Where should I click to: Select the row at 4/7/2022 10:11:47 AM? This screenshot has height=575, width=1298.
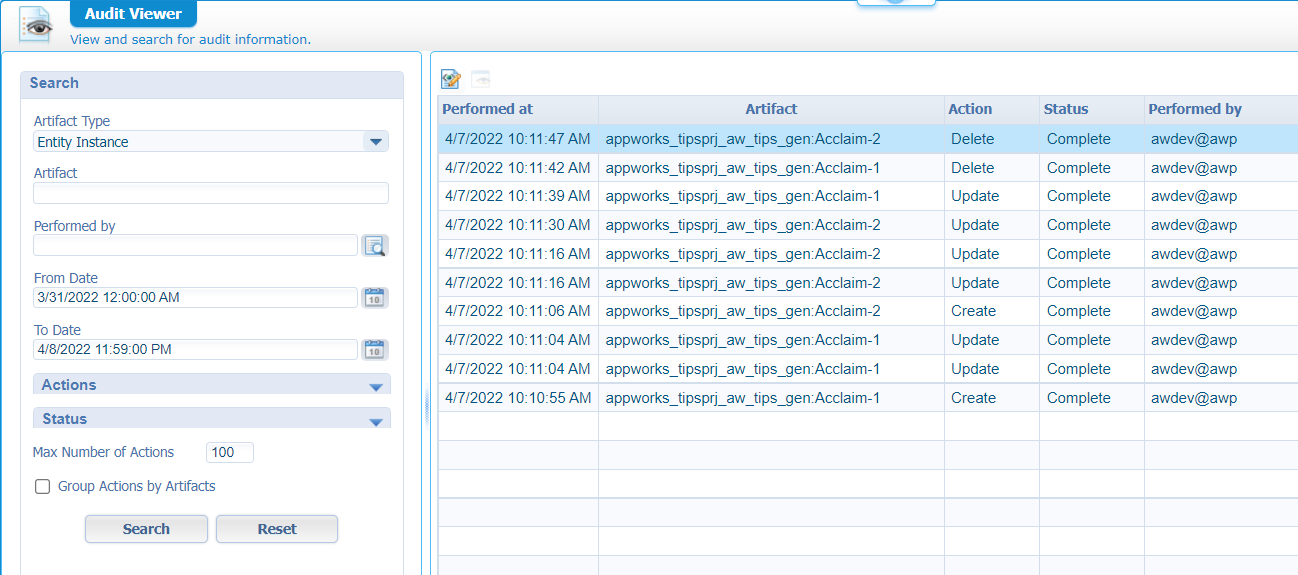pyautogui.click(x=868, y=139)
